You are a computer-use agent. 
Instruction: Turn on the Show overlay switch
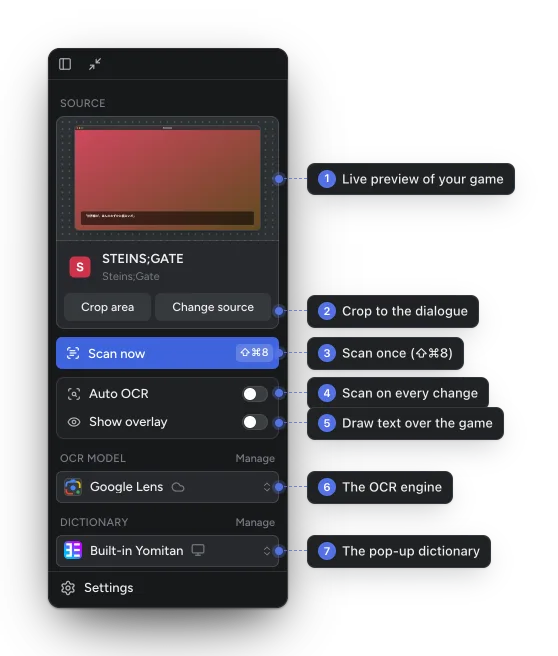[255, 422]
